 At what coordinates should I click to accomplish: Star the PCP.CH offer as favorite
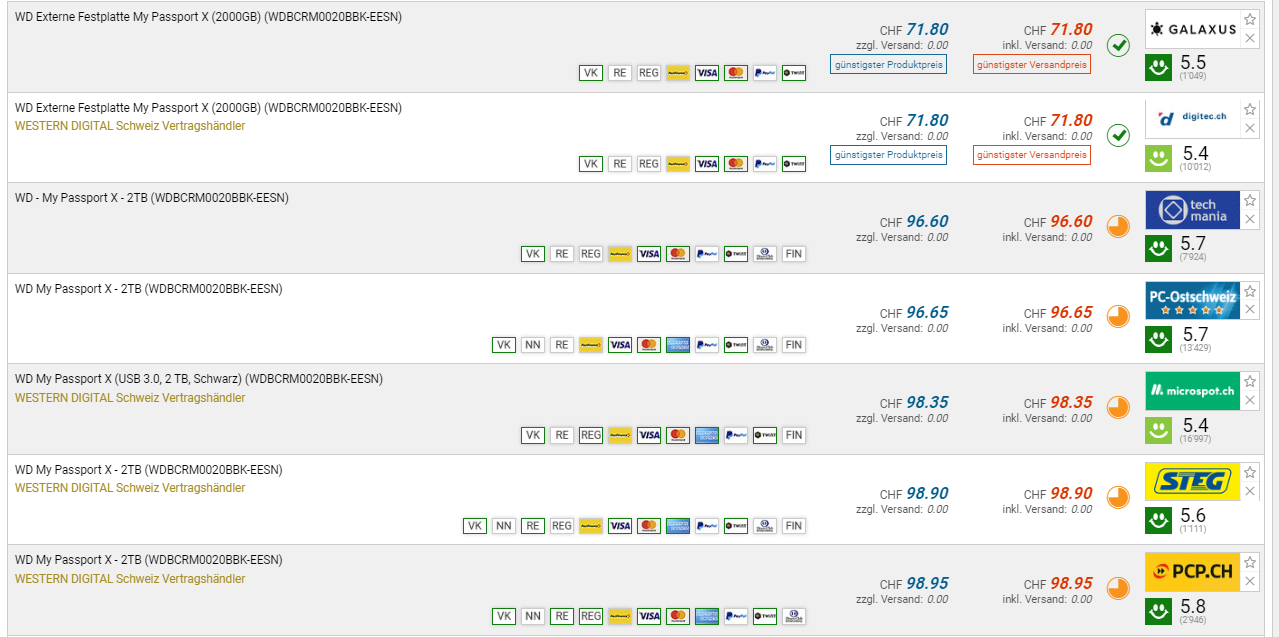tap(1250, 563)
